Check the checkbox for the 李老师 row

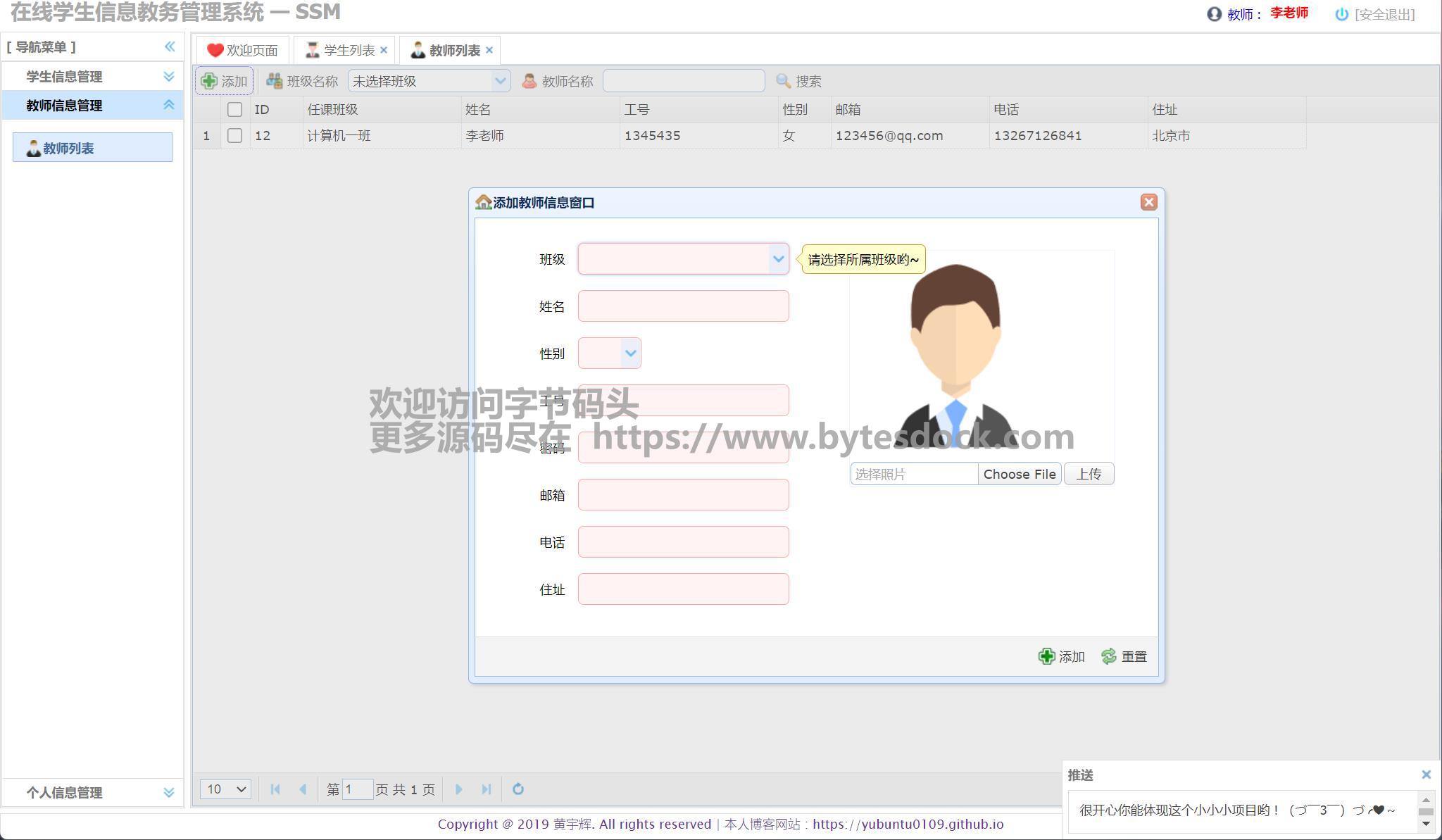(x=235, y=135)
